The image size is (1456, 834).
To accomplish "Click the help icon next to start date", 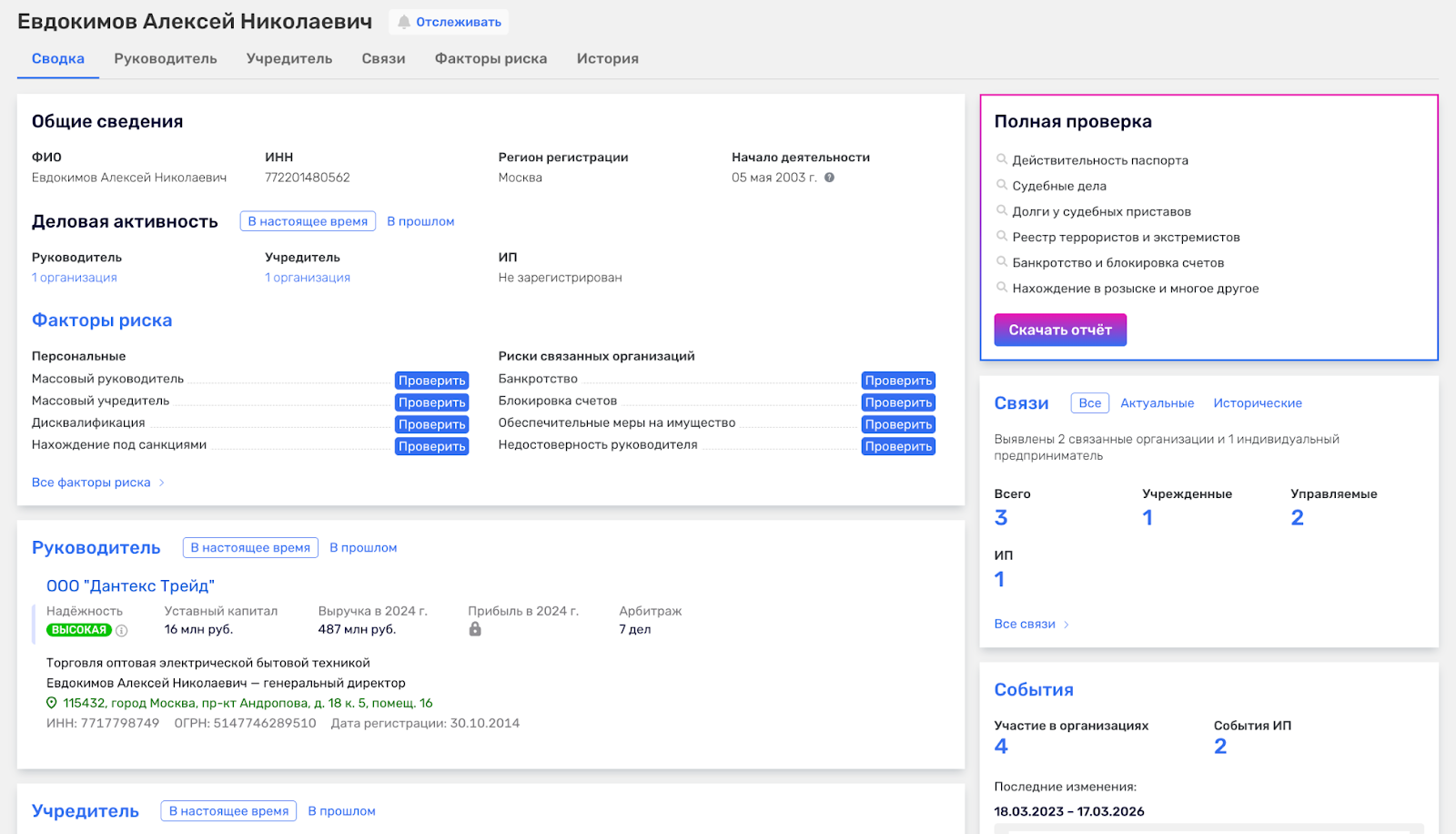I will click(829, 178).
